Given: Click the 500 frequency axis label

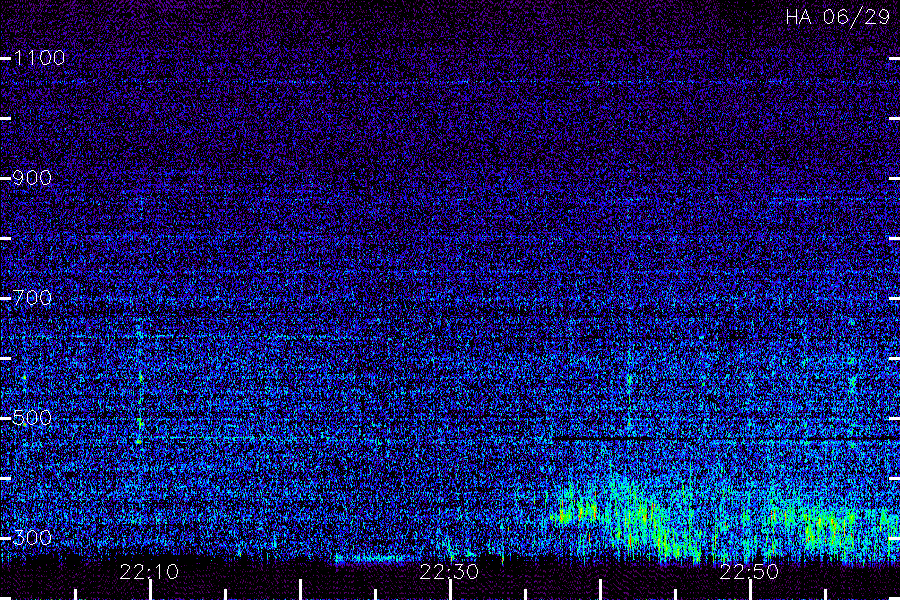Looking at the screenshot, I should 32,418.
